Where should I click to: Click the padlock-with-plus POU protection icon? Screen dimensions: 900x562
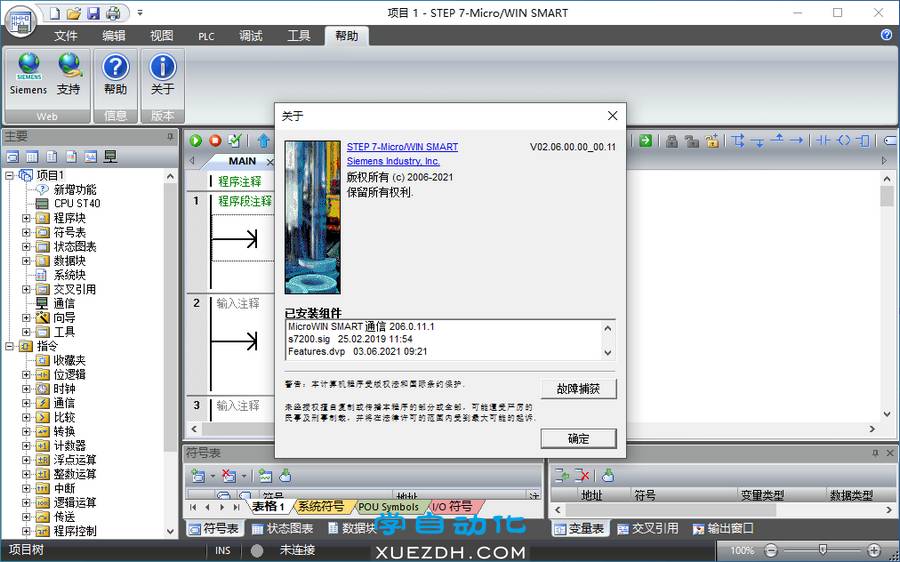coord(712,141)
